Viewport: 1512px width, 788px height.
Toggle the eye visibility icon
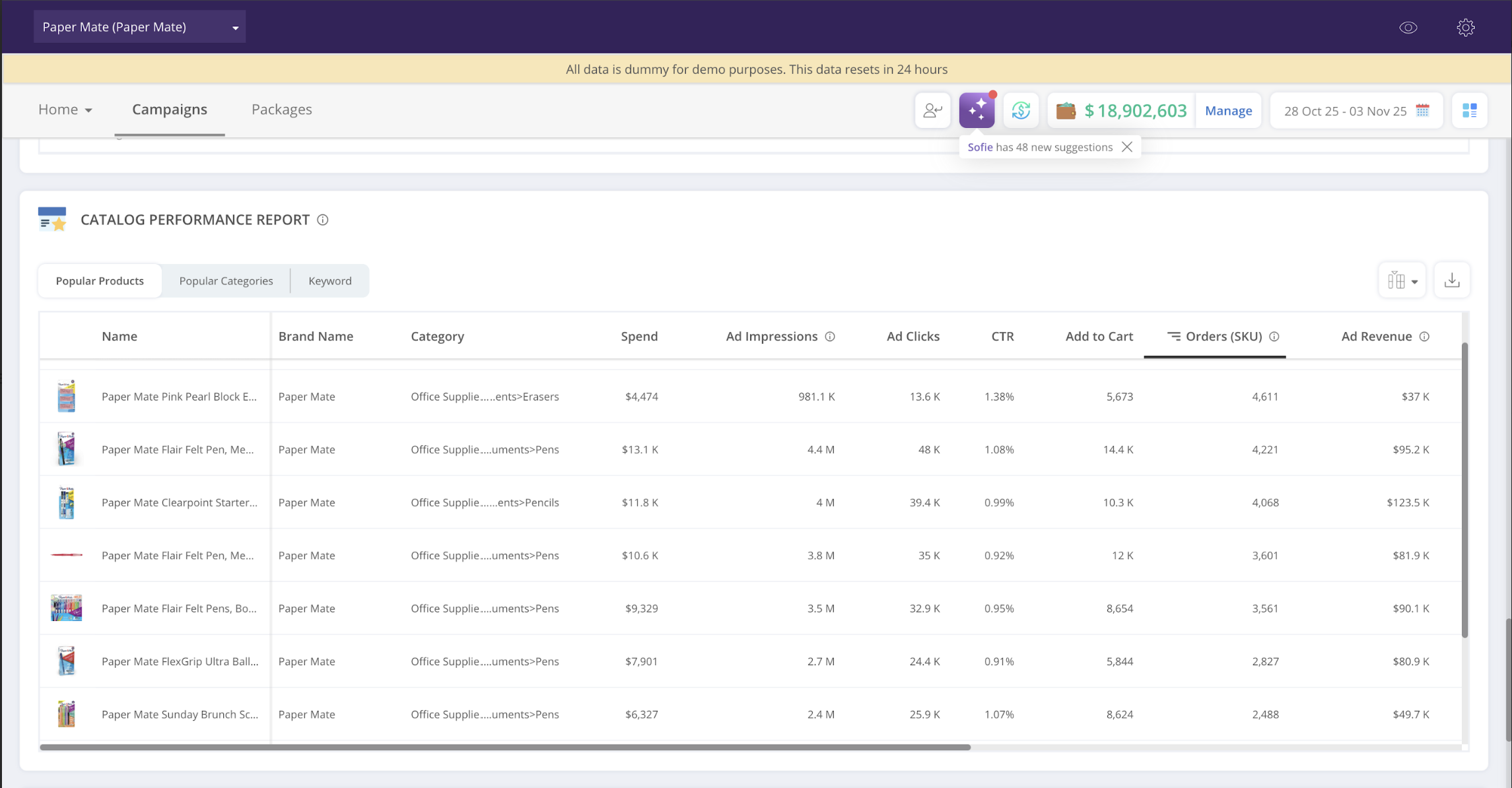1408,27
